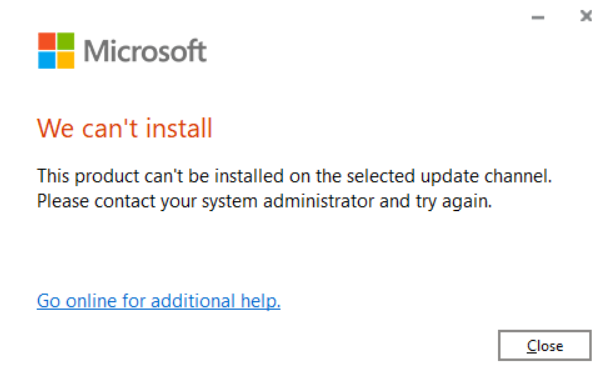606x368 pixels.
Task: Click the blue square of Microsoft logo
Action: tap(47, 60)
